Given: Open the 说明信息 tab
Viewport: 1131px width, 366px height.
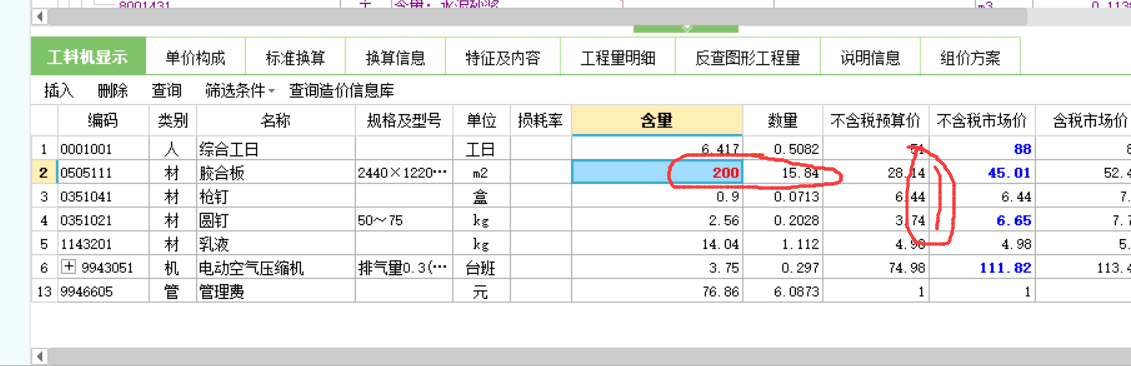Looking at the screenshot, I should pos(870,58).
